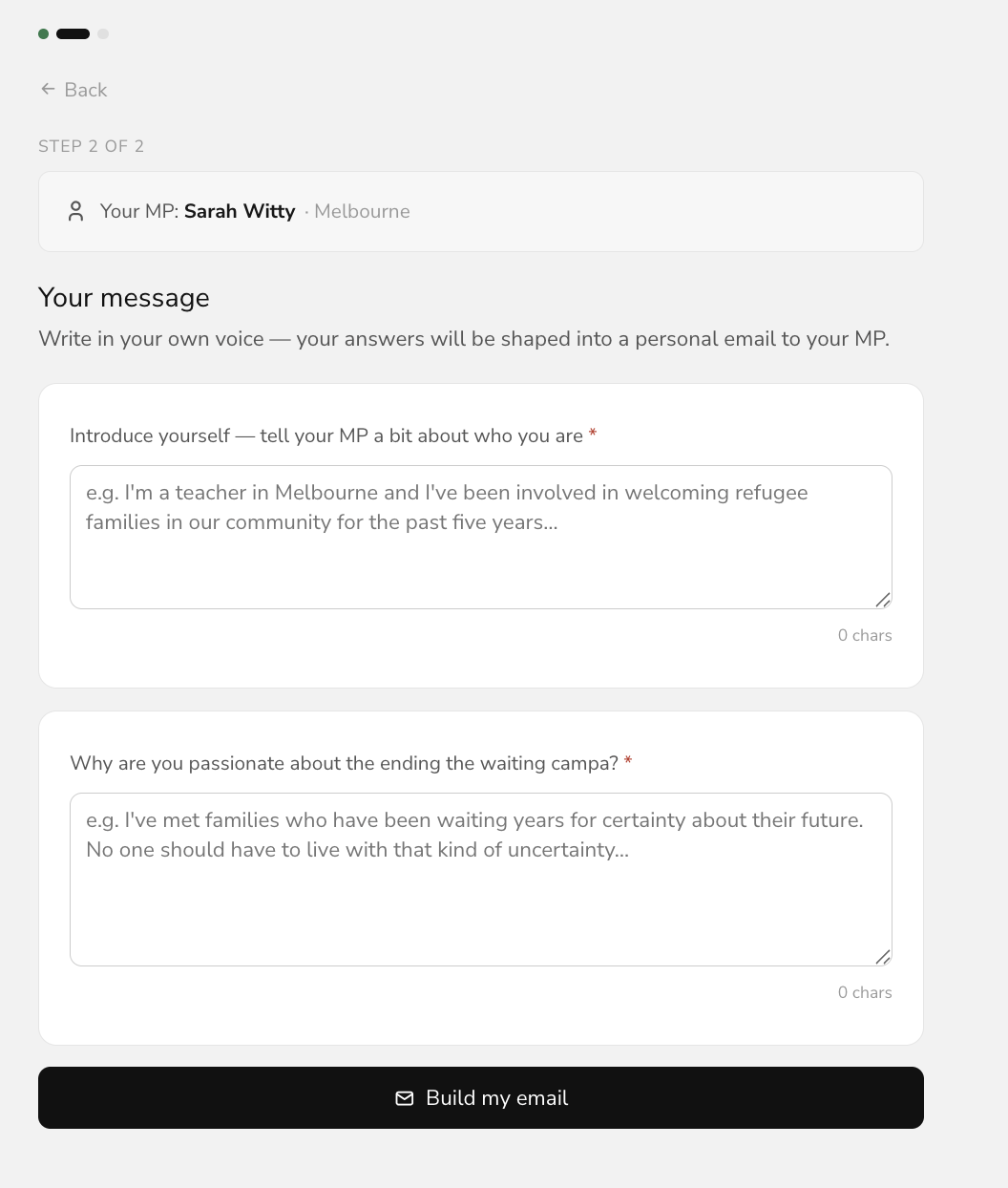
Task: Click the resize handle of the passionate textarea
Action: tap(883, 957)
